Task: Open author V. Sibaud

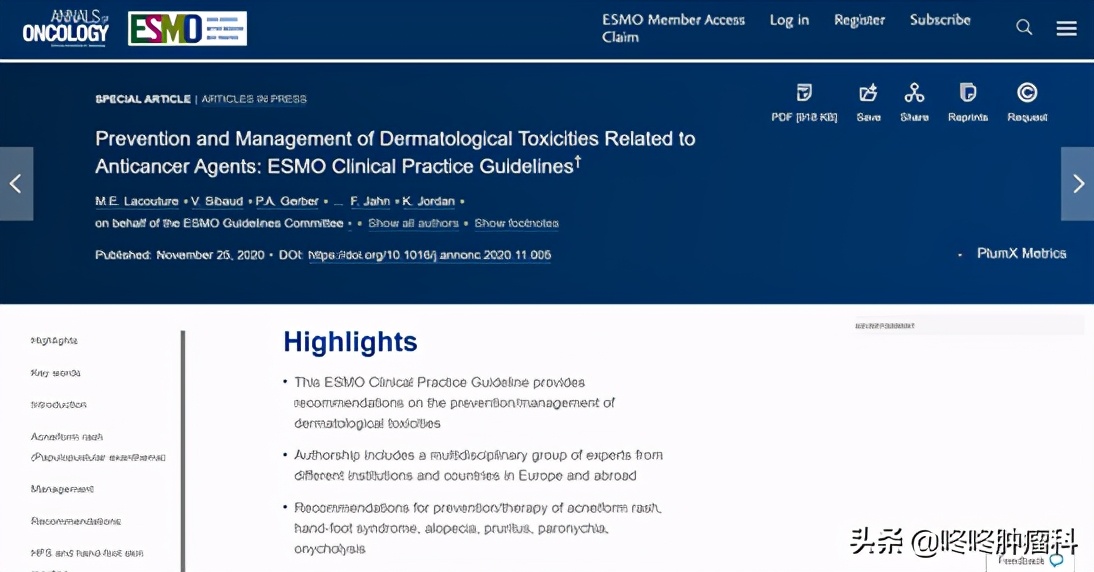Action: click(x=217, y=202)
